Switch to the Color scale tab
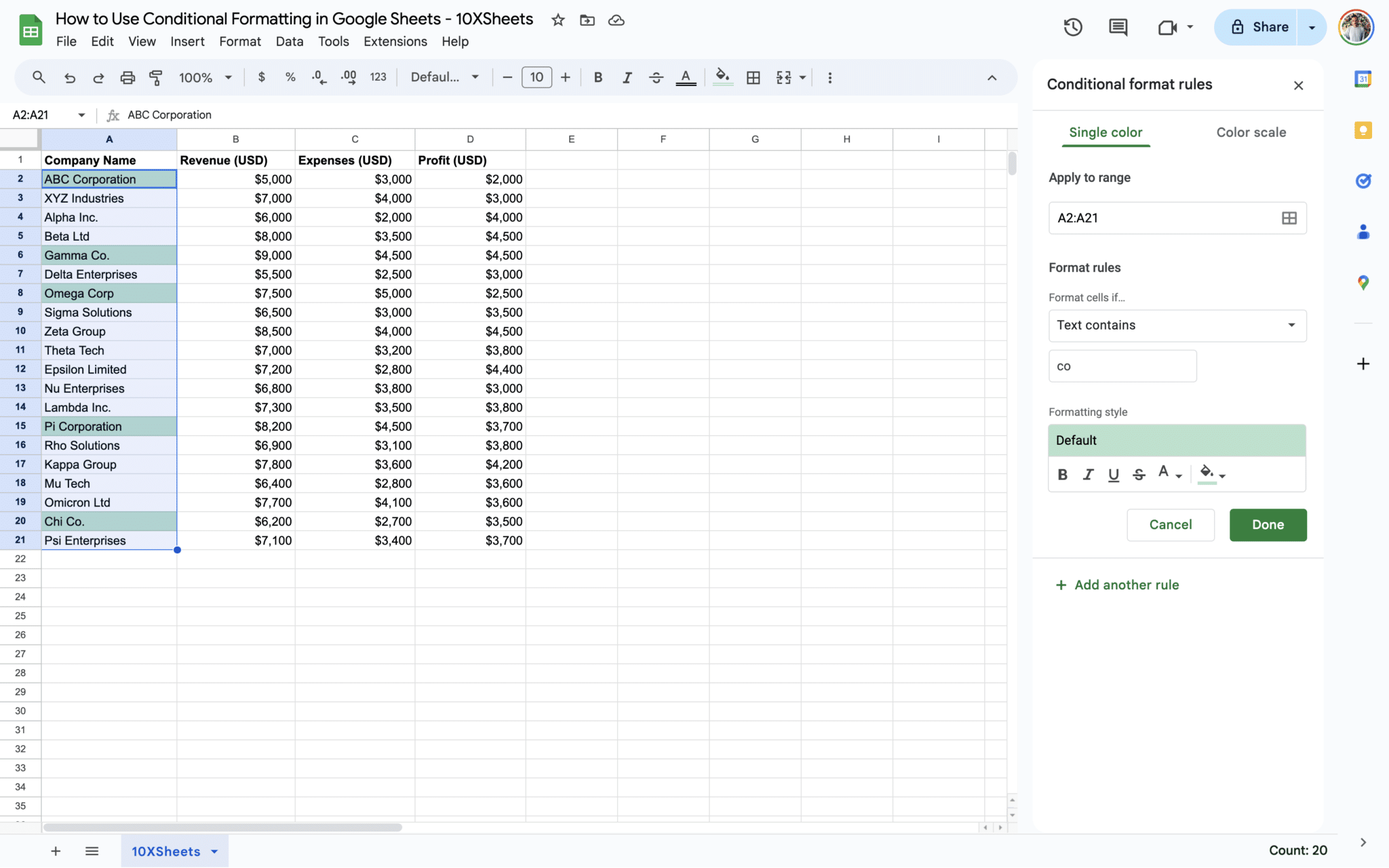The image size is (1389, 868). point(1251,132)
